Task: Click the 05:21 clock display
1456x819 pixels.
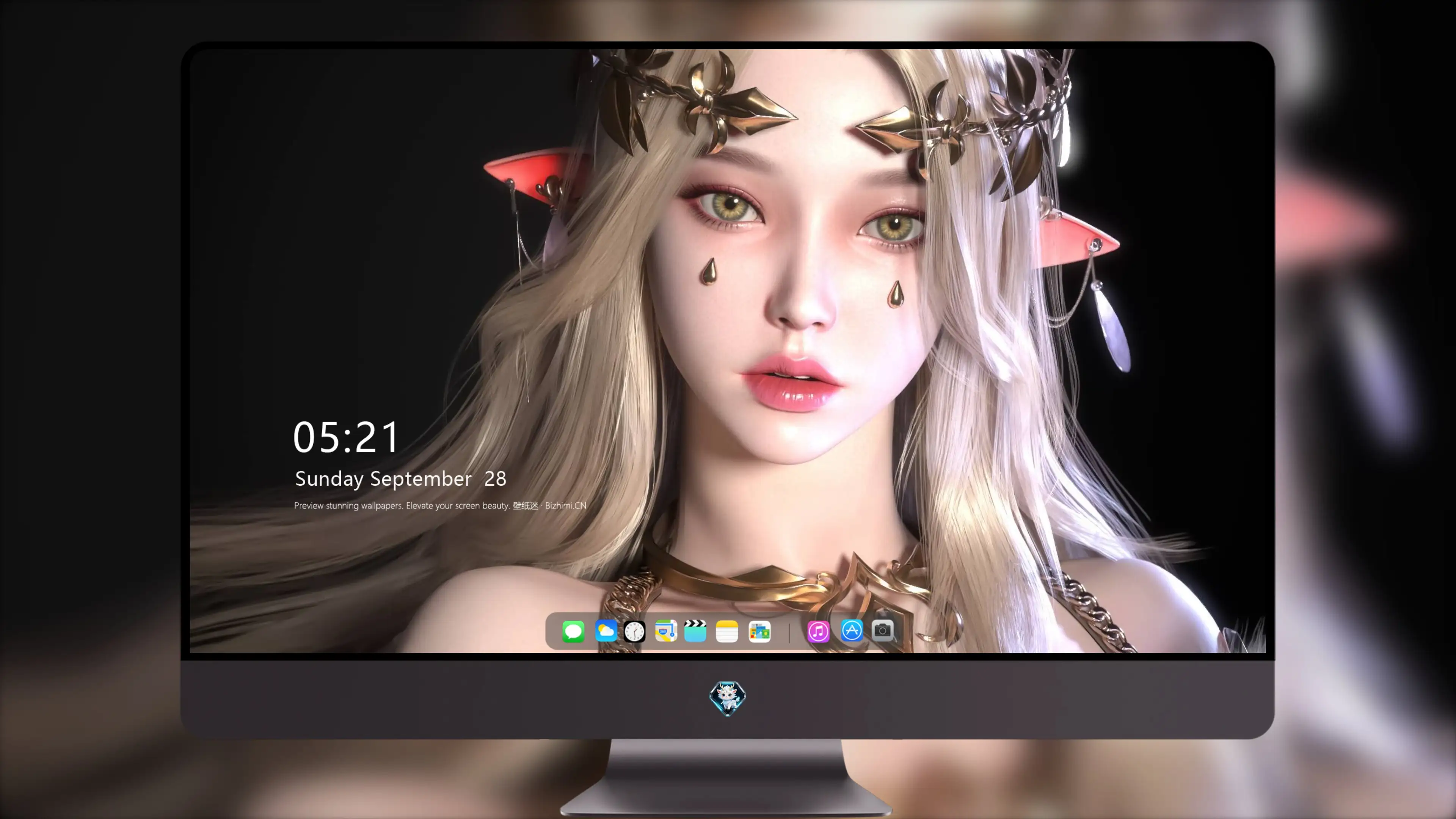Action: pos(346,438)
